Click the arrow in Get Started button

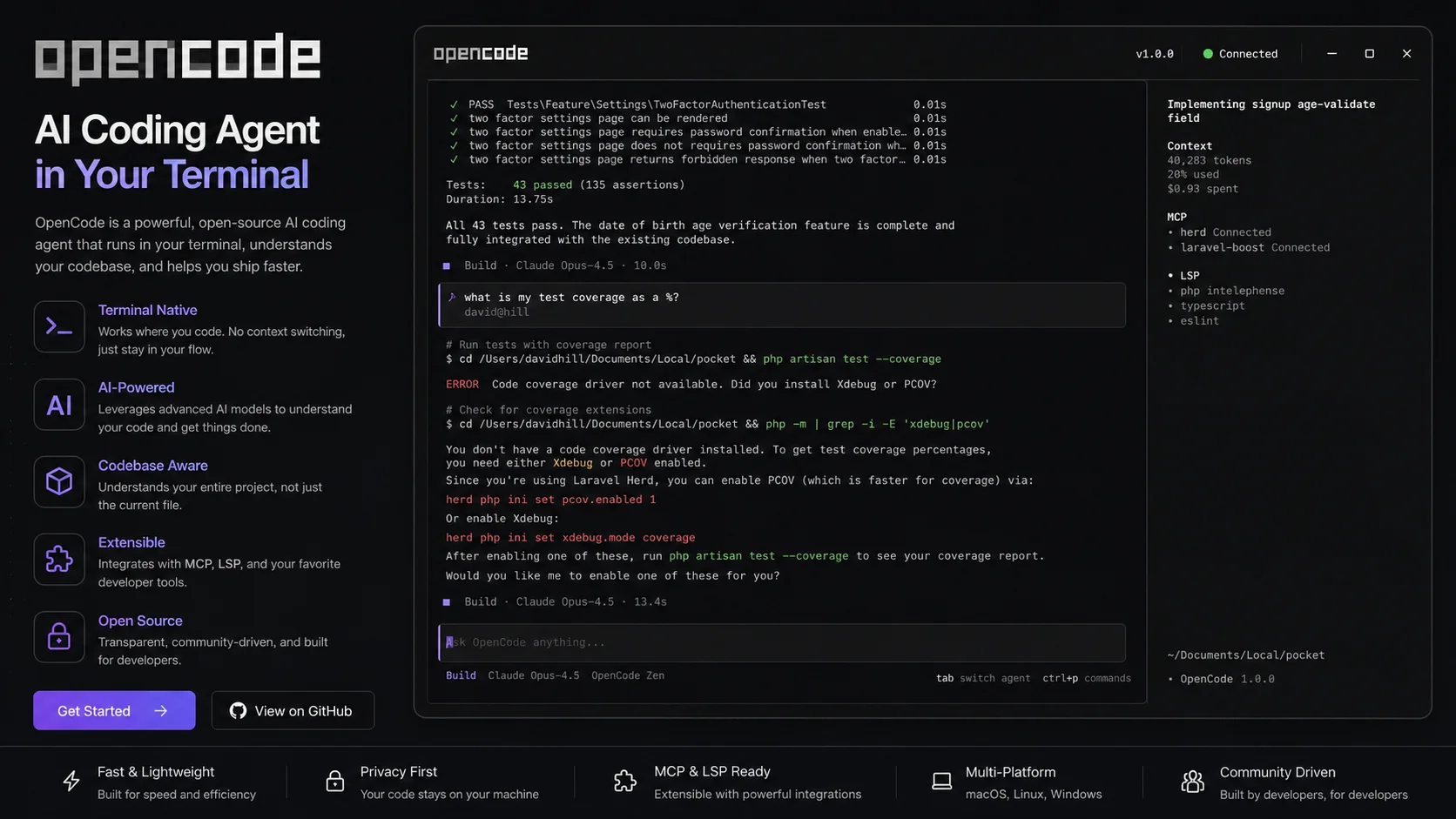coord(161,711)
